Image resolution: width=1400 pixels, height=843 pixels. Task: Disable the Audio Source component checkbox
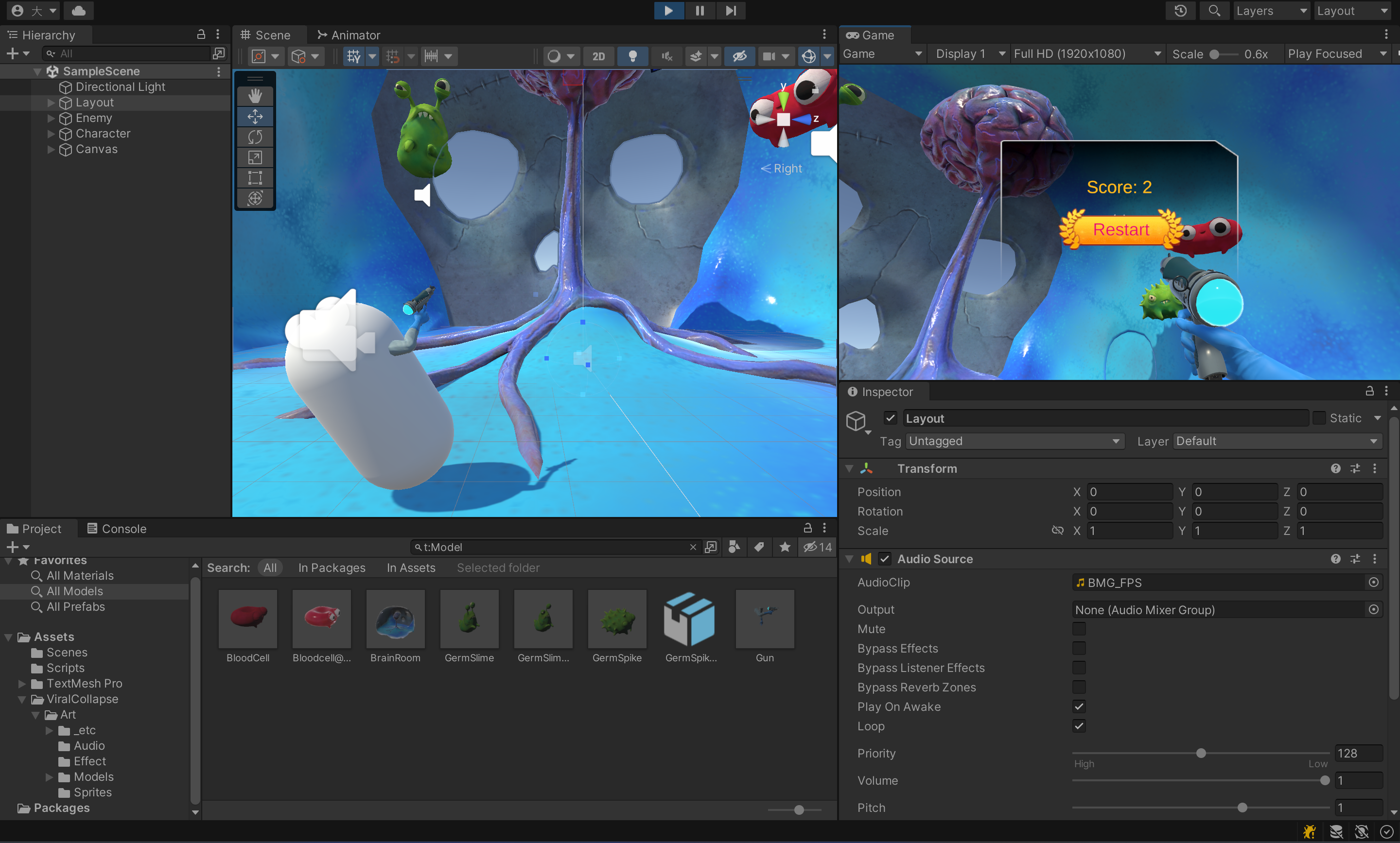[885, 558]
